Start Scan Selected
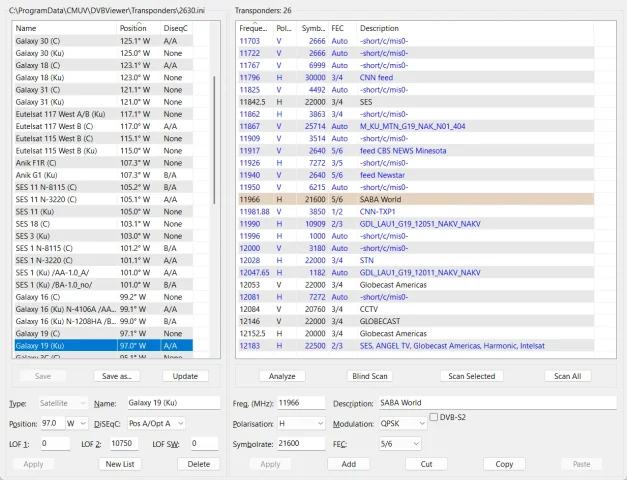This screenshot has height=480, width=627. [471, 376]
